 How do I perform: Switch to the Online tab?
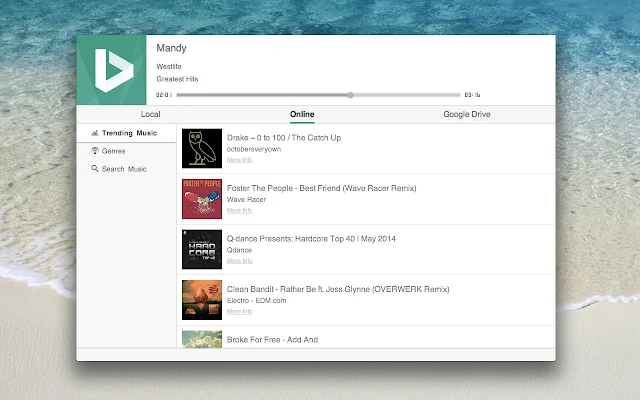(302, 114)
